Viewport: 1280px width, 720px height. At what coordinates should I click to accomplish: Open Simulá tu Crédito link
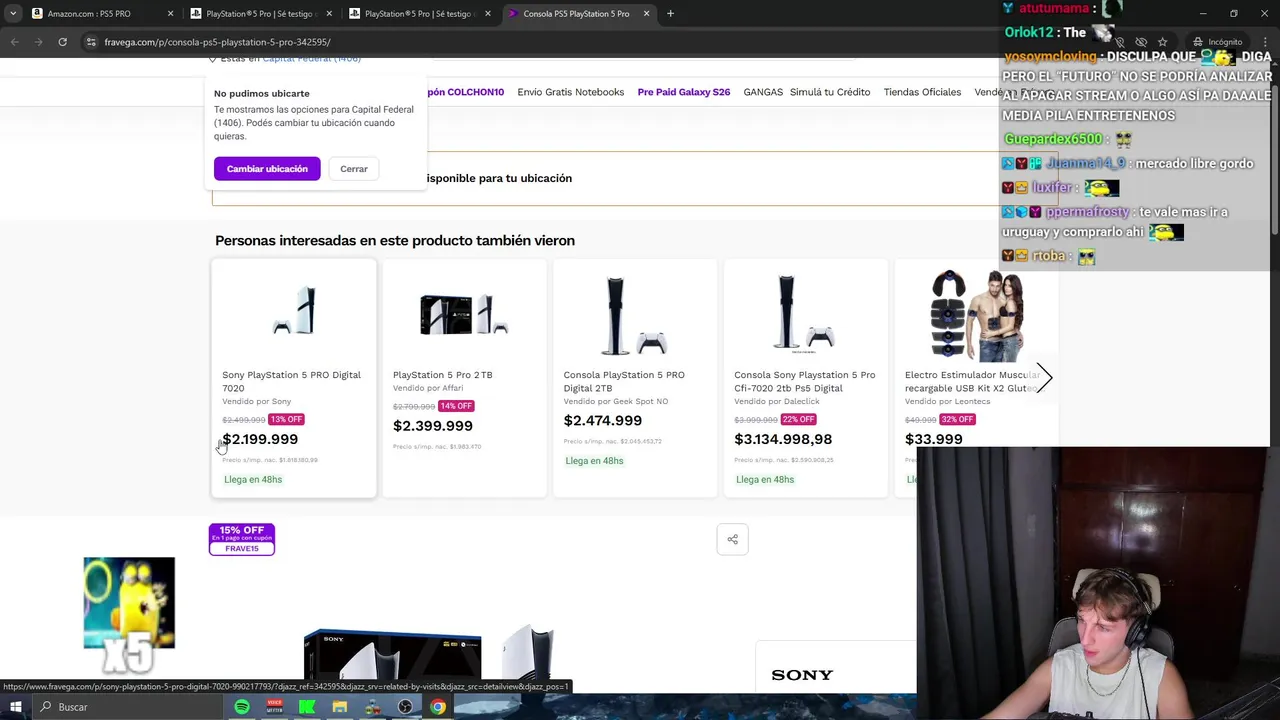click(x=830, y=92)
